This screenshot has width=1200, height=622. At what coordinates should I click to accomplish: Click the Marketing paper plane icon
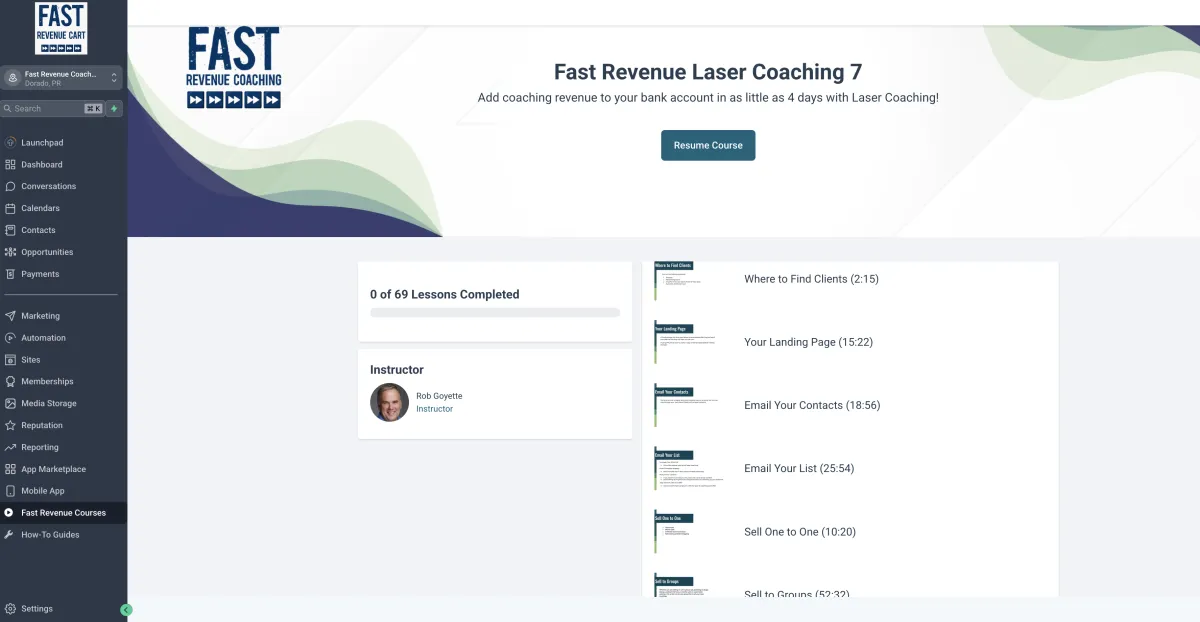point(10,316)
